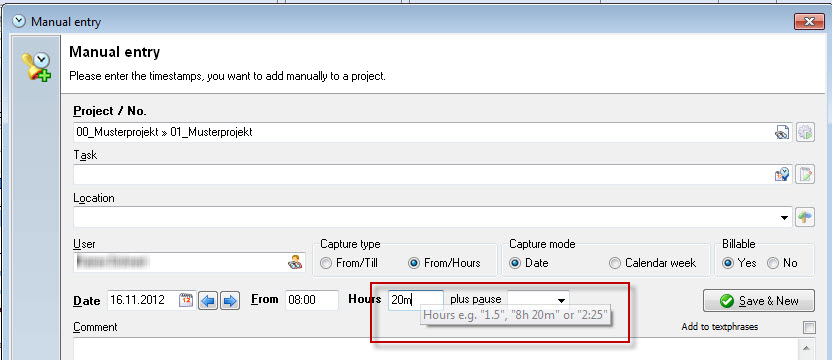This screenshot has width=832, height=360.
Task: Select From/Hours capture type
Action: click(x=445, y=263)
